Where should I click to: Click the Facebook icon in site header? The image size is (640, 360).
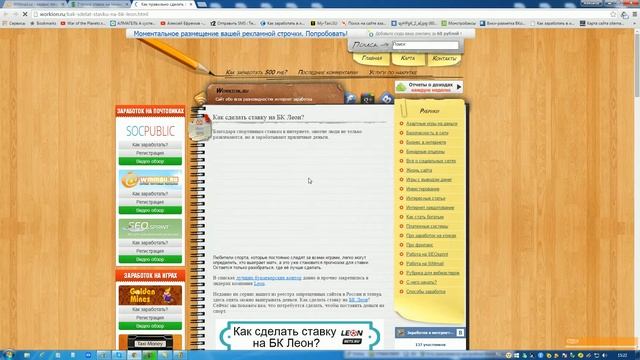click(350, 98)
